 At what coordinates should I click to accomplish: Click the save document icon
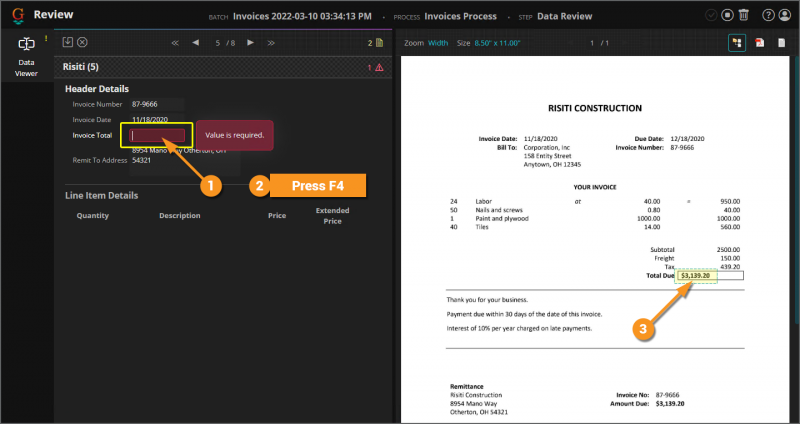68,42
